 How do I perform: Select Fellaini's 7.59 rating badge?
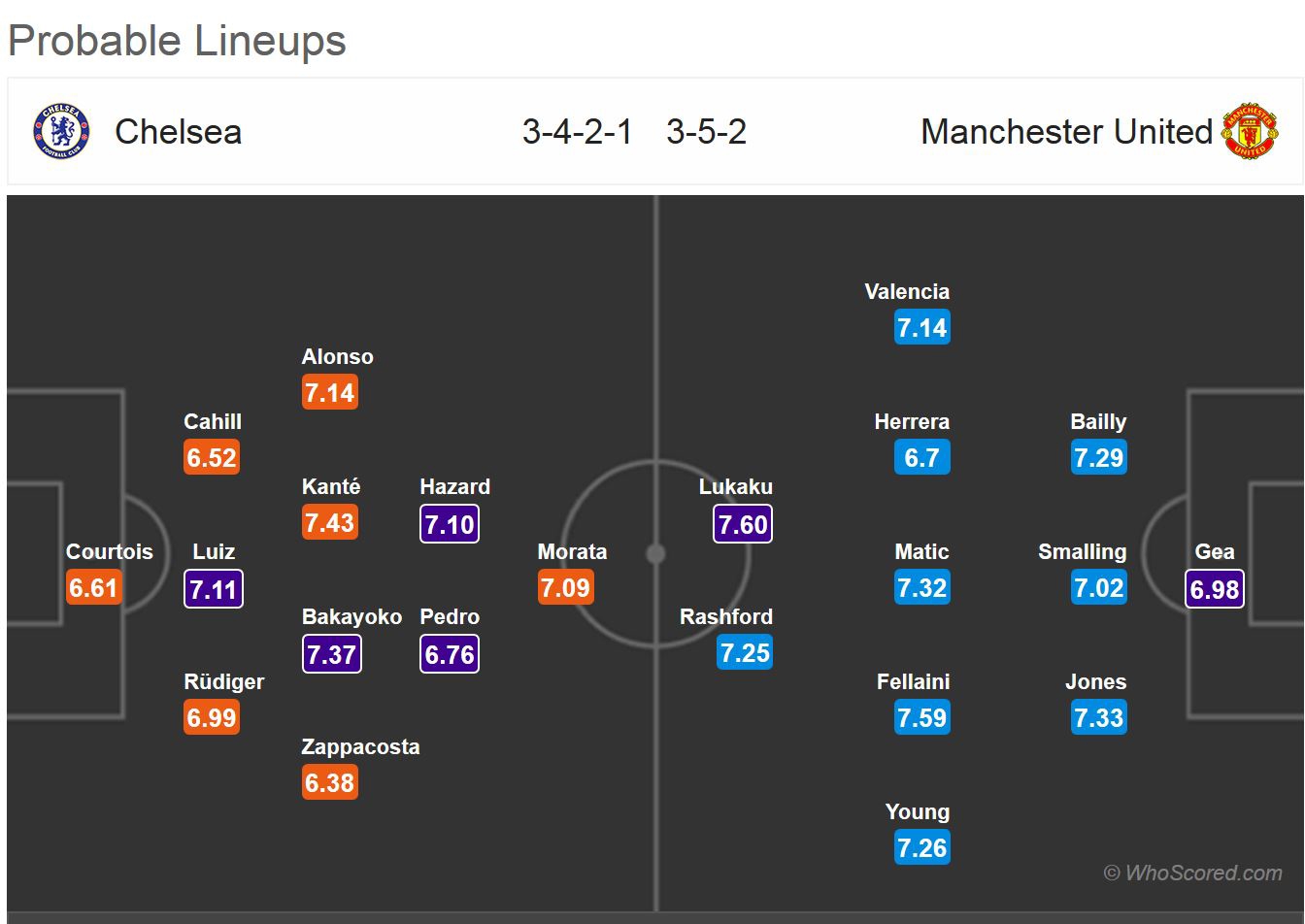tap(921, 718)
